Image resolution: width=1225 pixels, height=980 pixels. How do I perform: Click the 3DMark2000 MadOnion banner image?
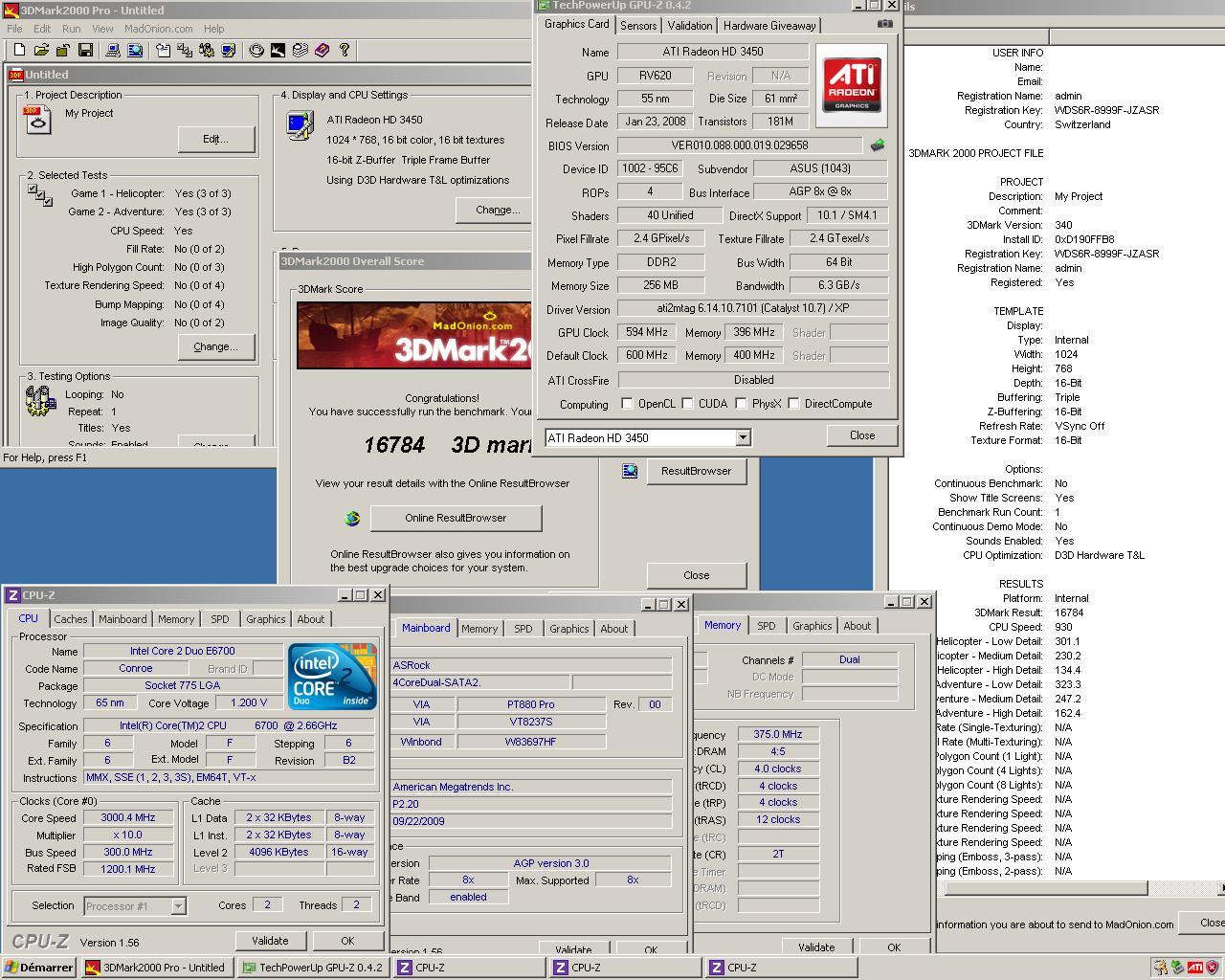point(413,335)
